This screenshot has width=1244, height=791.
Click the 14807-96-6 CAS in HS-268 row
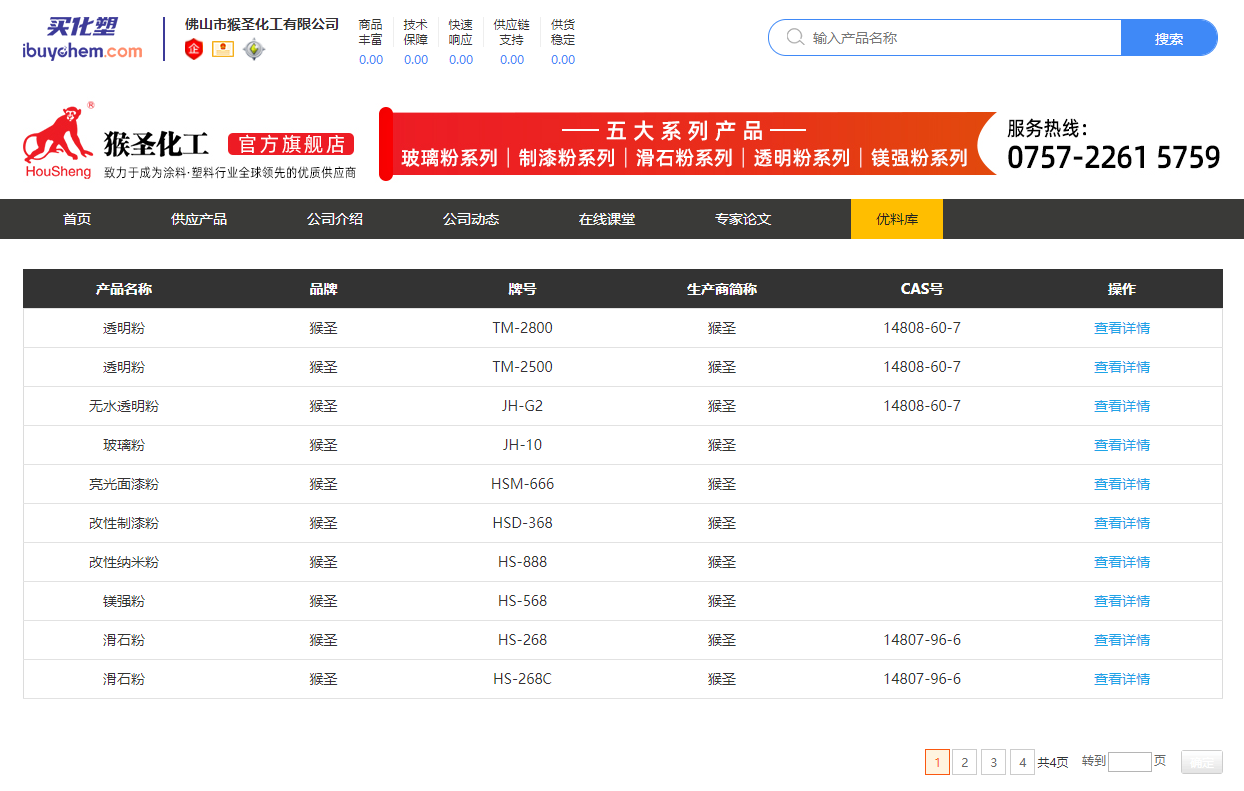coord(922,640)
